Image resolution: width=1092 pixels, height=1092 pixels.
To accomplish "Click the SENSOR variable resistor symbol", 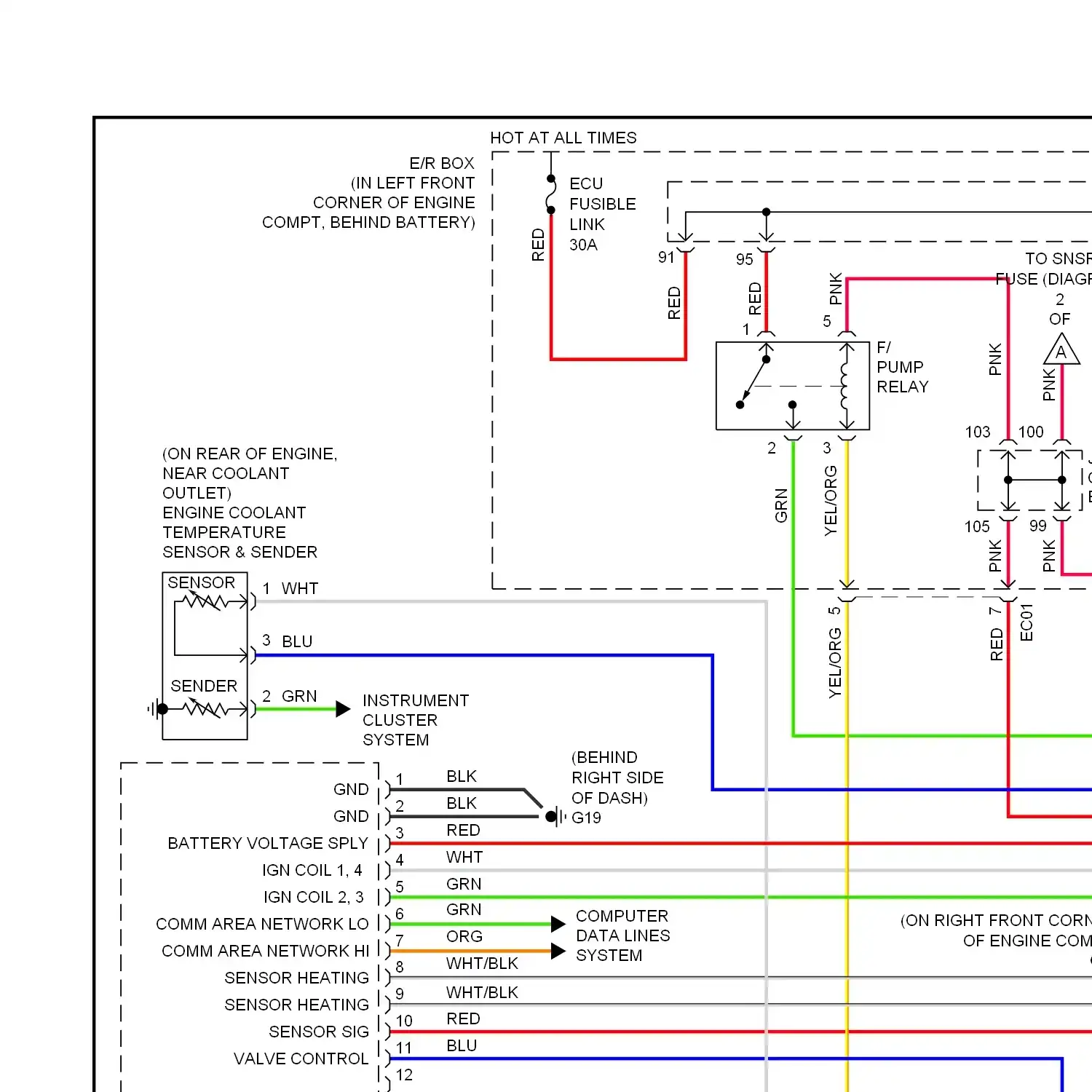I will point(206,601).
